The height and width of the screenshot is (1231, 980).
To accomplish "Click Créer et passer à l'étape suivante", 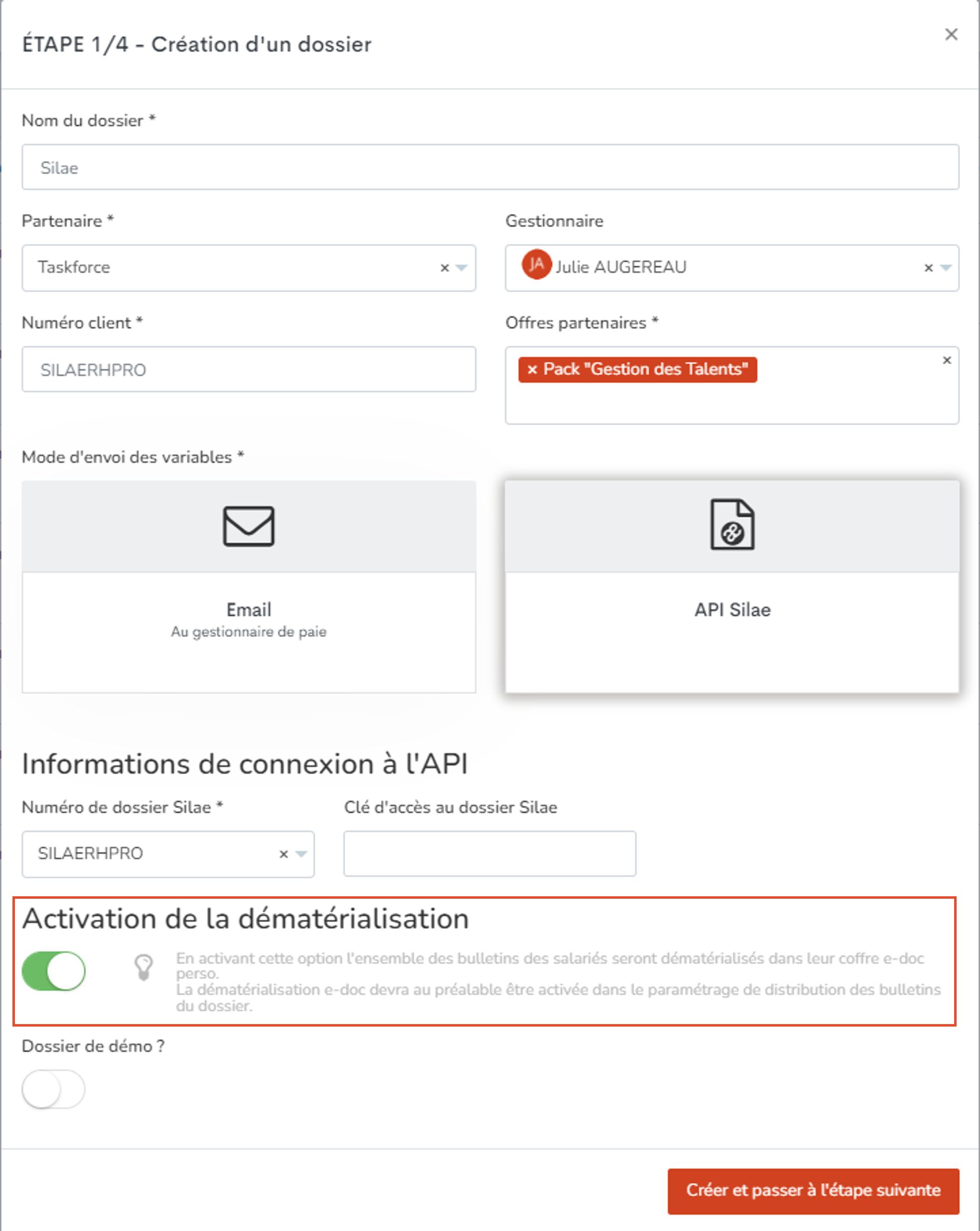I will (813, 1190).
